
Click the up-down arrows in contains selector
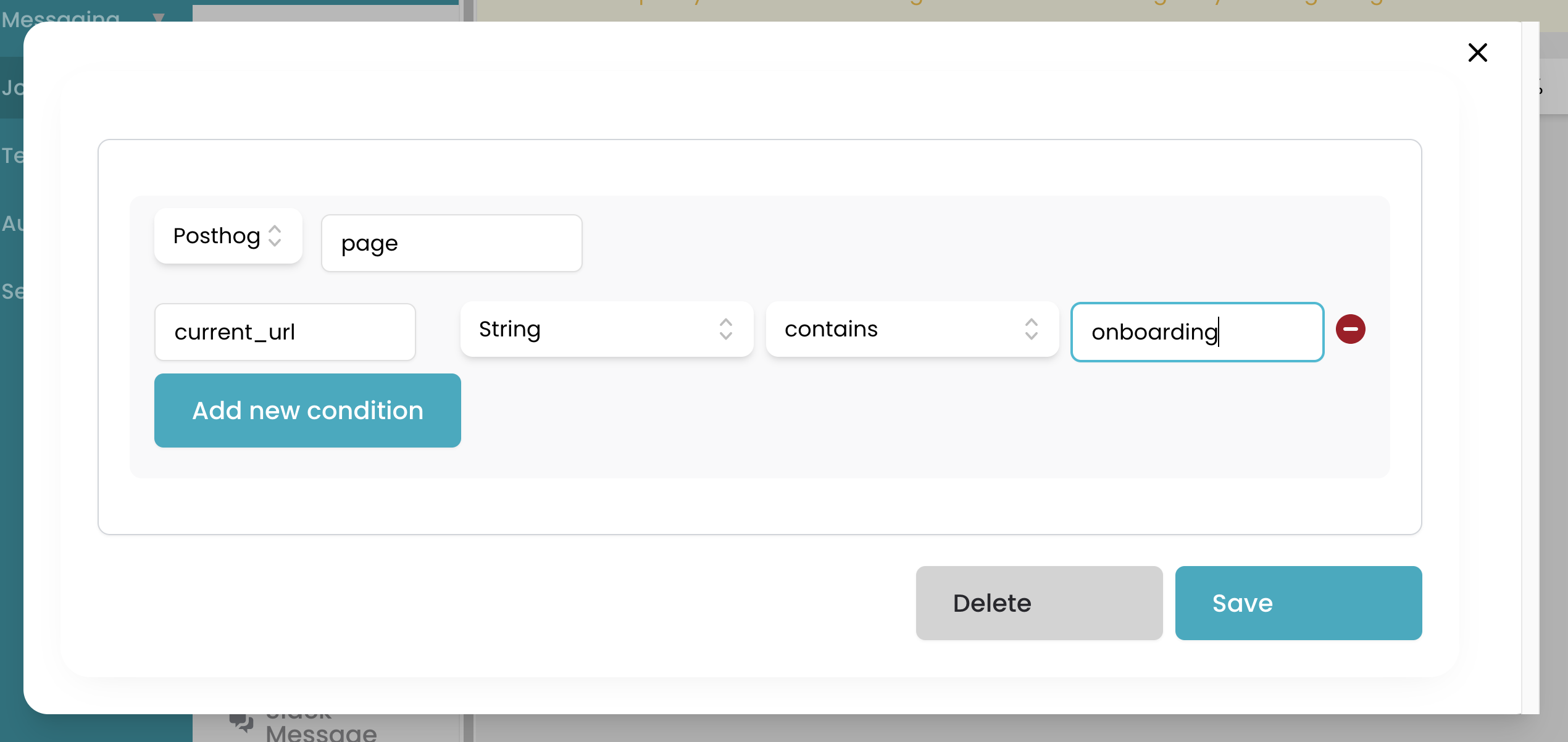tap(1031, 329)
